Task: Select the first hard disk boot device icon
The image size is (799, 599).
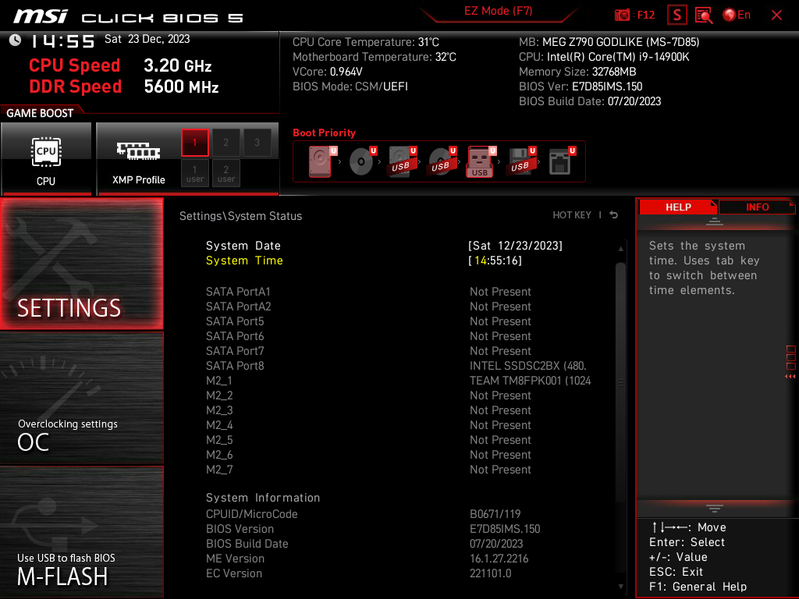Action: coord(322,161)
